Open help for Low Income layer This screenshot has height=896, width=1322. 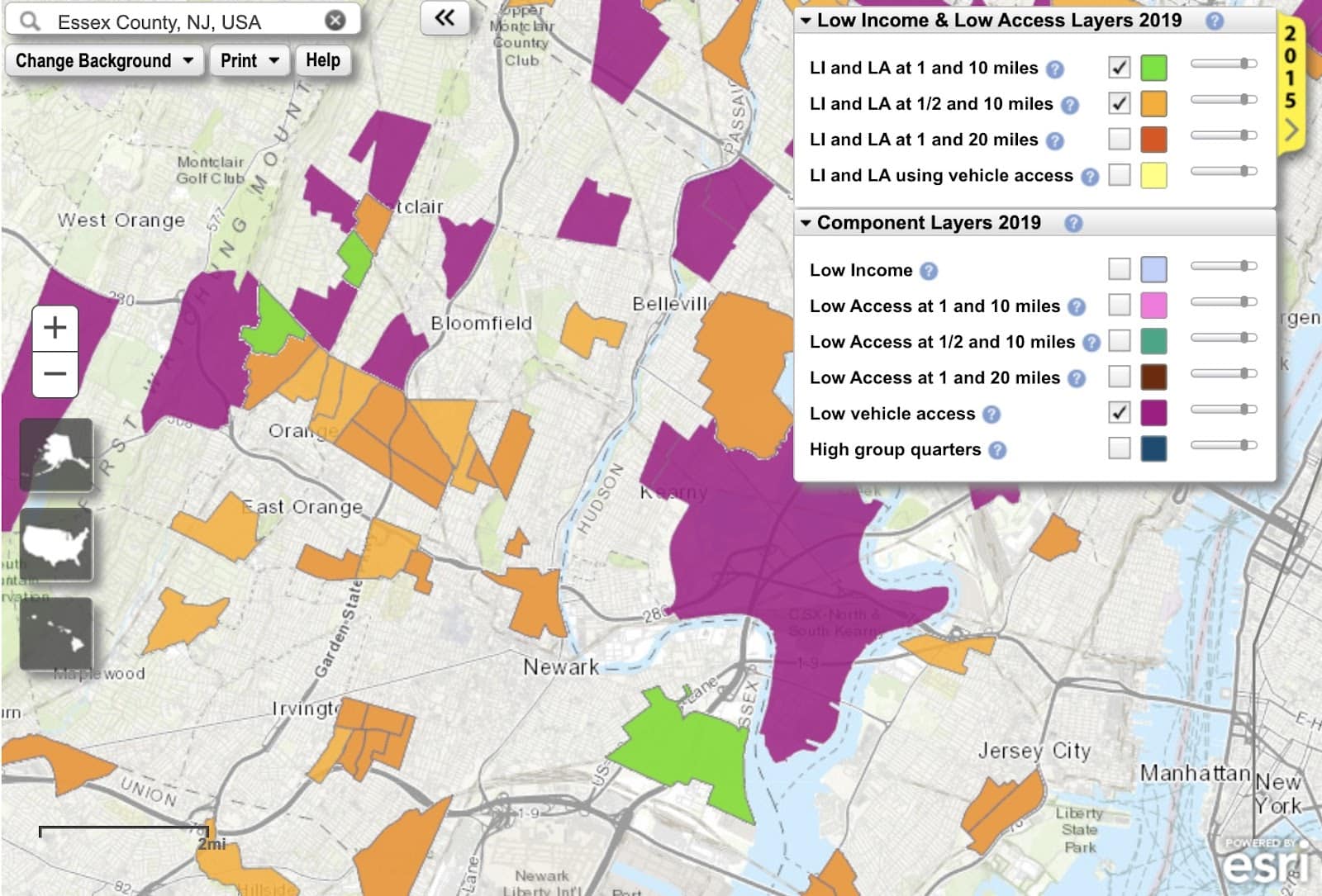tap(929, 271)
